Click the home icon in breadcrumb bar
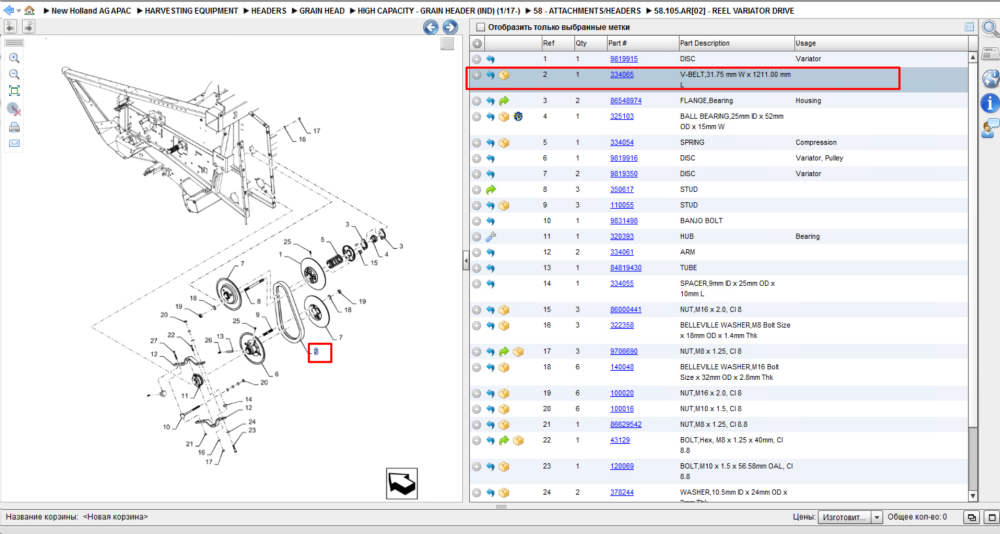1000x534 pixels. click(x=29, y=10)
